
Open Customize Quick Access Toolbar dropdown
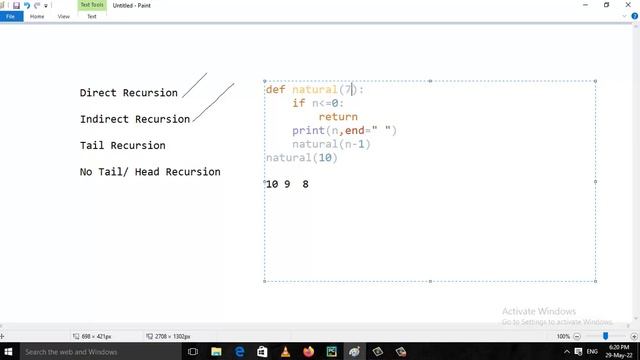click(x=46, y=6)
